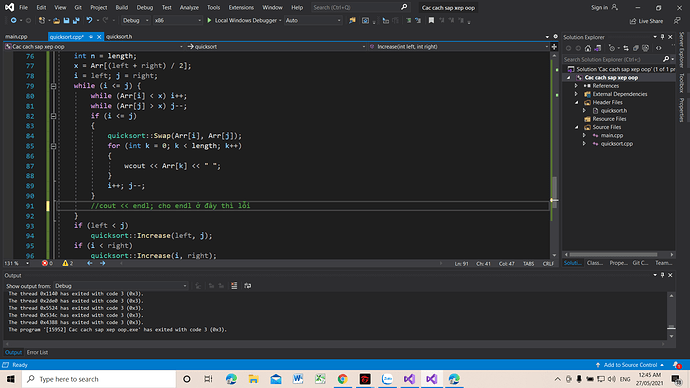Click Sync with Active Document icon
The image size is (690, 388).
pos(626,48)
